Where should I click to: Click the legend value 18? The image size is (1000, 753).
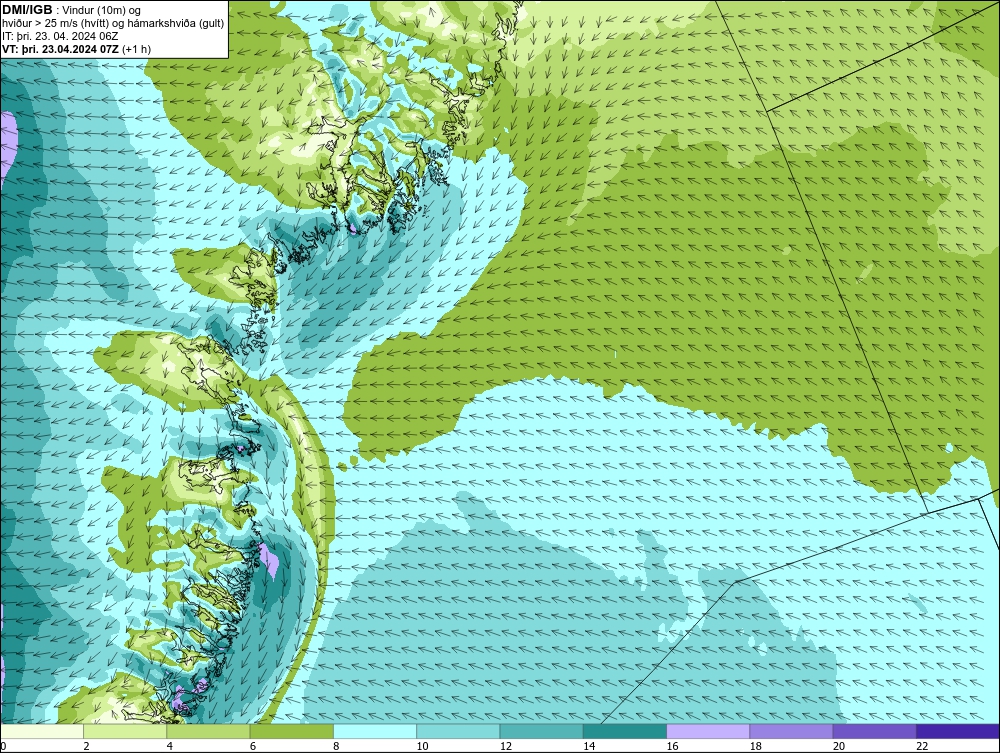tap(756, 746)
